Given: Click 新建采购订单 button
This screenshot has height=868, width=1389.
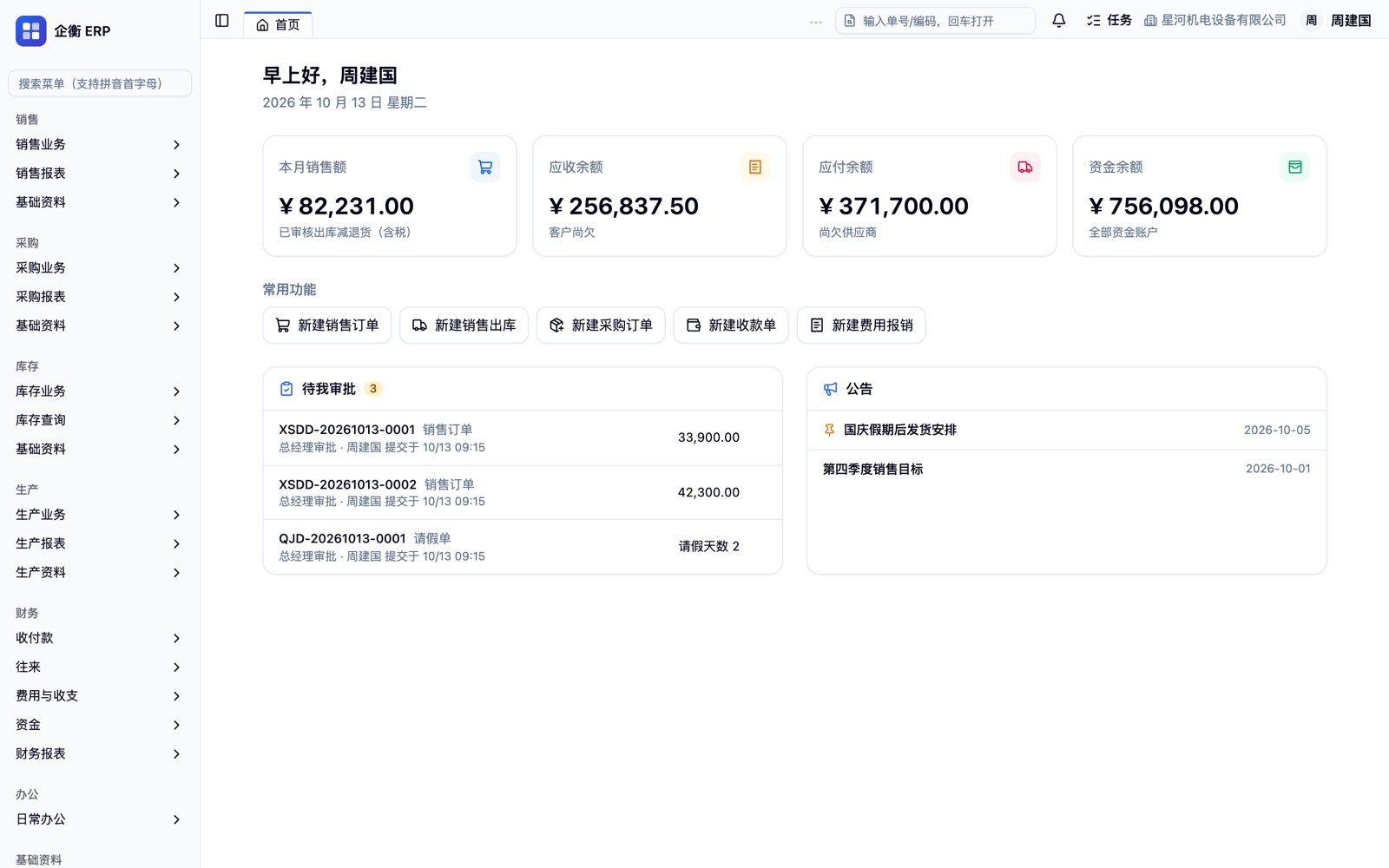Looking at the screenshot, I should (x=601, y=325).
